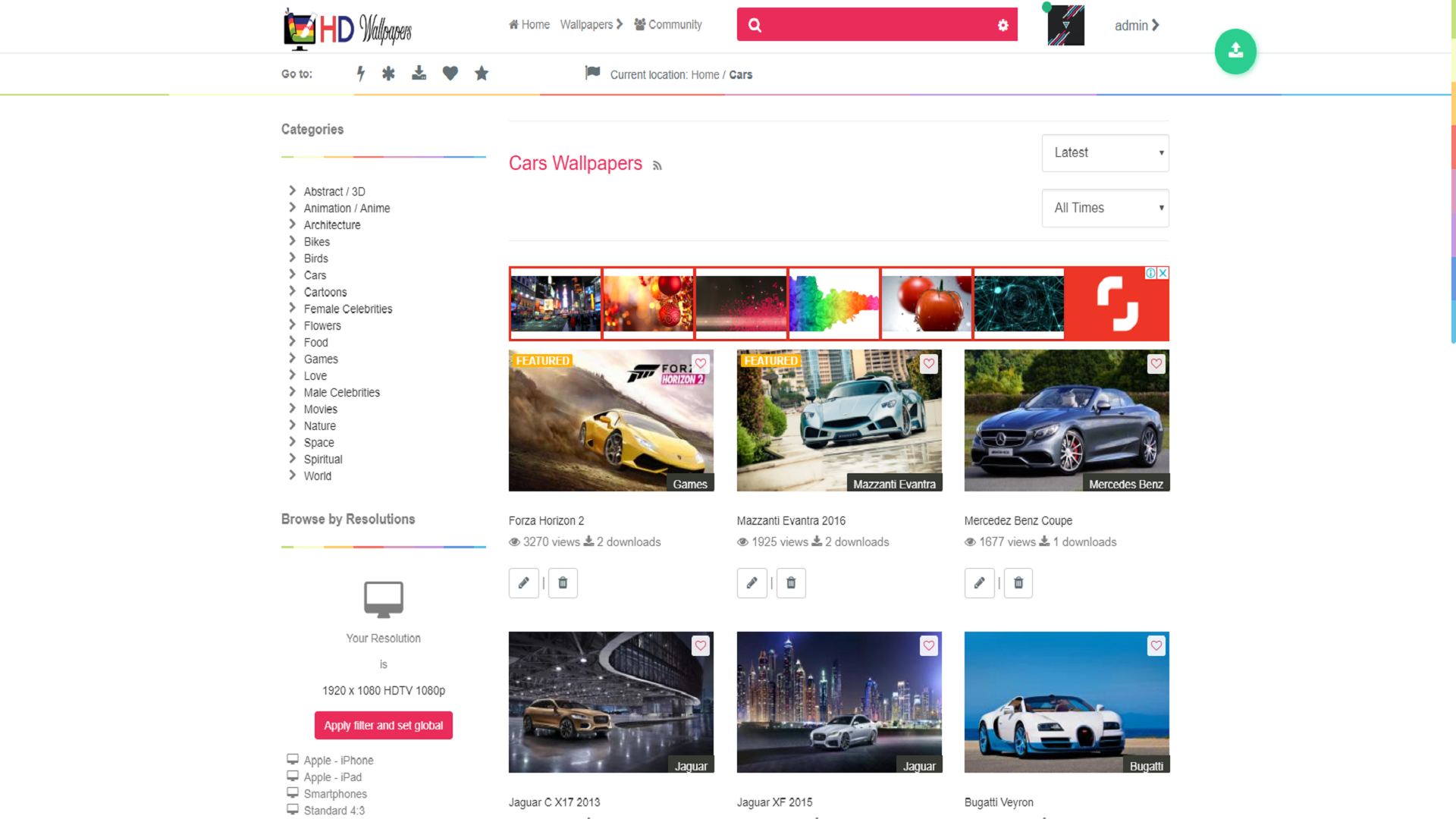The height and width of the screenshot is (819, 1456).
Task: Favorite the Mercedes Benz Coupe wallpaper
Action: pos(1156,363)
